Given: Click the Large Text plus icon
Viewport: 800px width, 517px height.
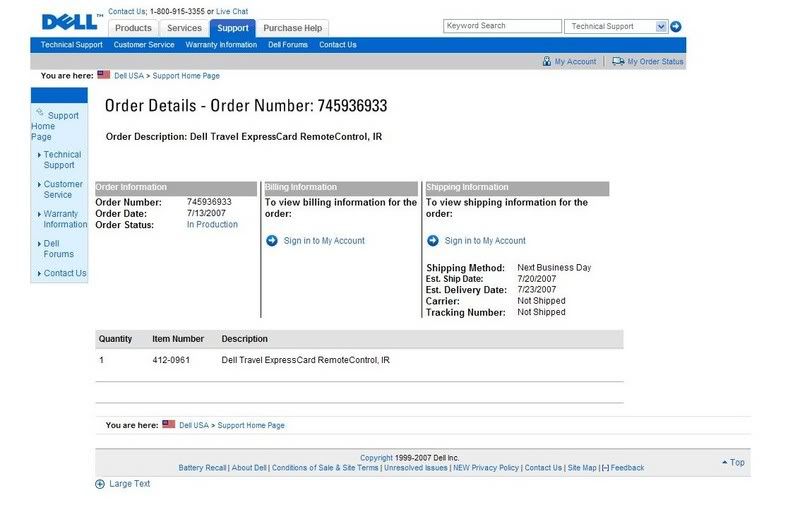Looking at the screenshot, I should click(x=100, y=484).
